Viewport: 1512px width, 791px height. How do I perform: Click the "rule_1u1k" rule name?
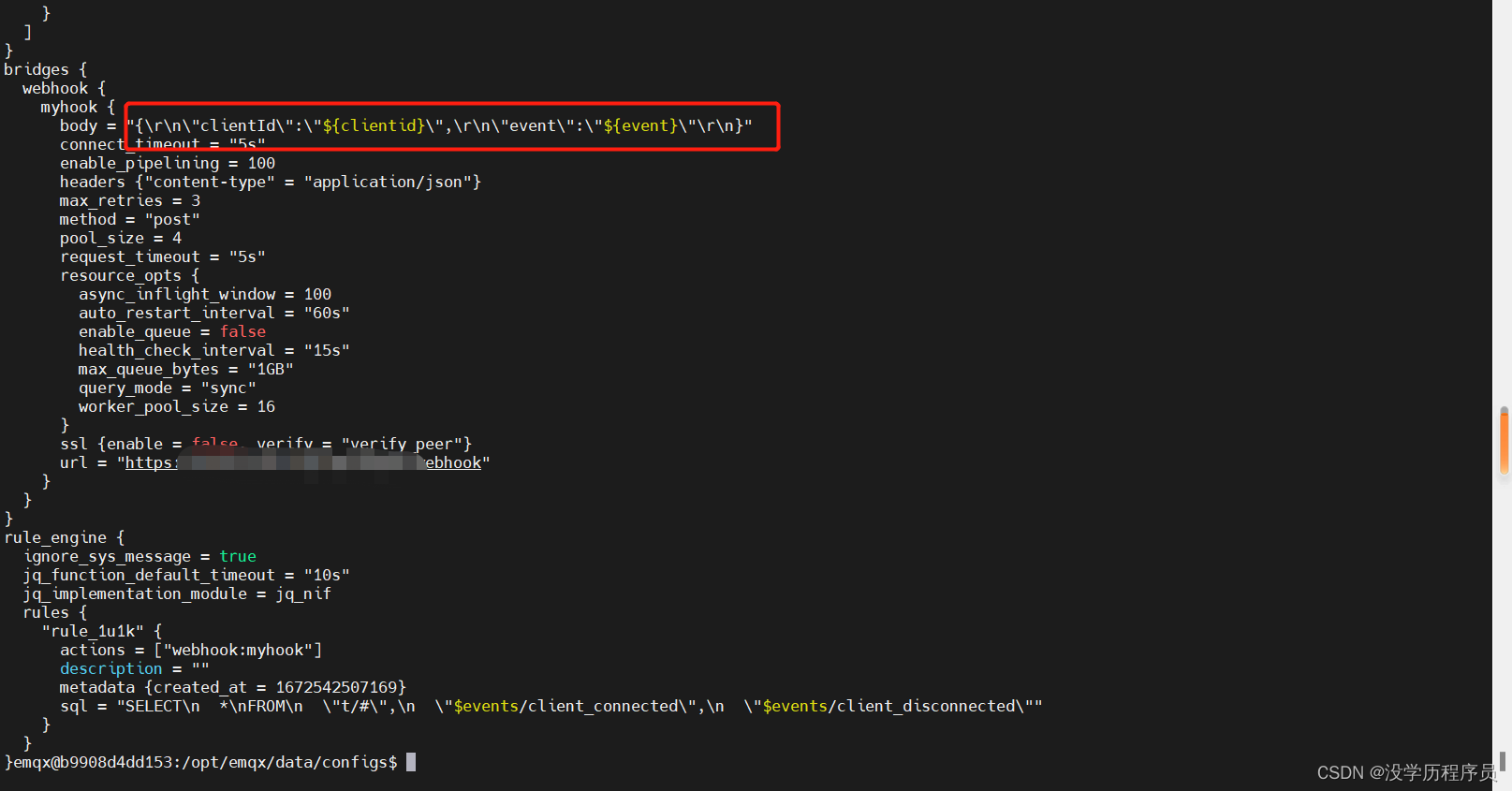(x=93, y=631)
